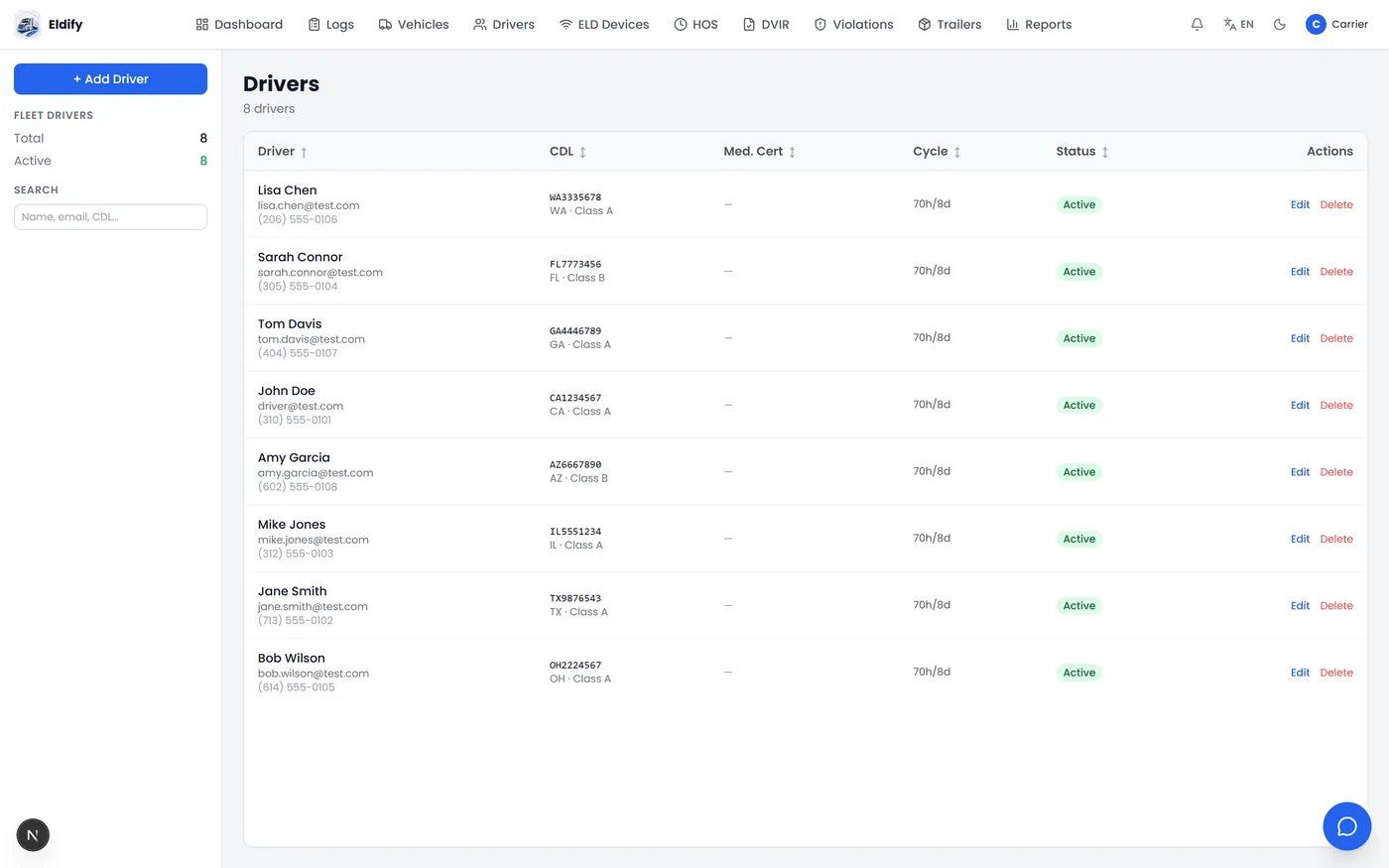Edit driver Mike Jones
The width and height of the screenshot is (1389, 868).
pyautogui.click(x=1300, y=540)
